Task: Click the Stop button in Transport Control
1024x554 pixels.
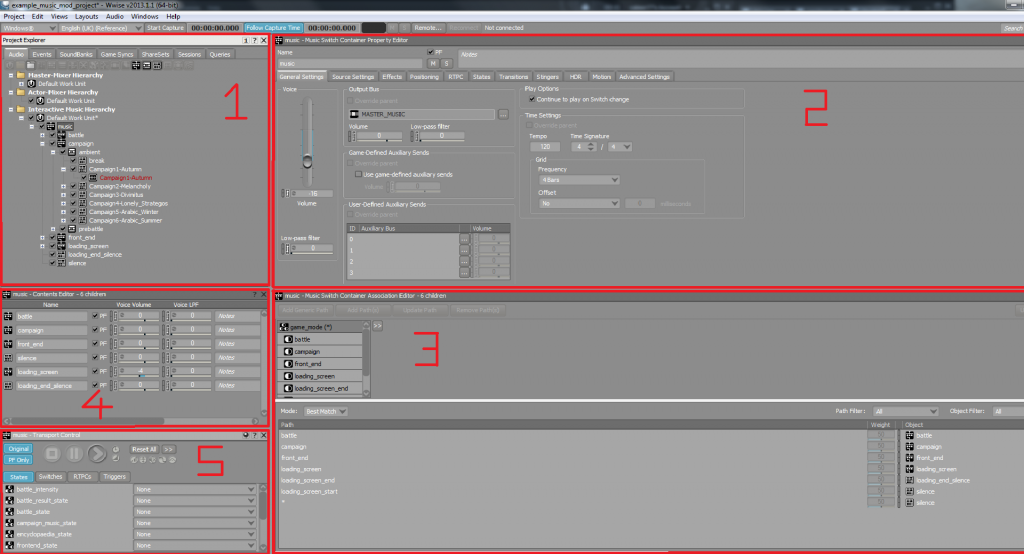Action: [53, 453]
